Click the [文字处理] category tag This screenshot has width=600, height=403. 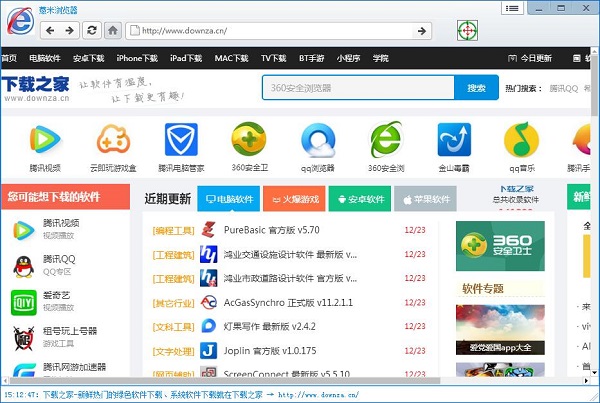point(173,351)
